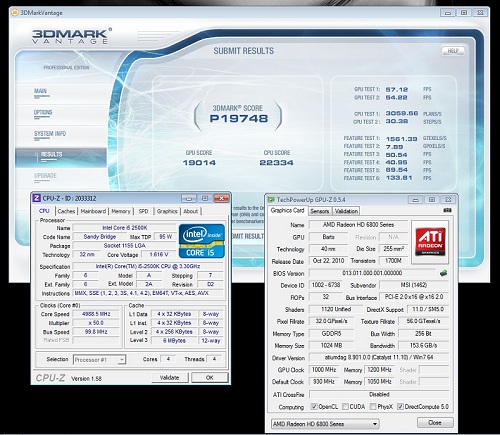The height and width of the screenshot is (435, 500).
Task: Click the Code Name value Sandy Bridge
Action: click(100, 237)
